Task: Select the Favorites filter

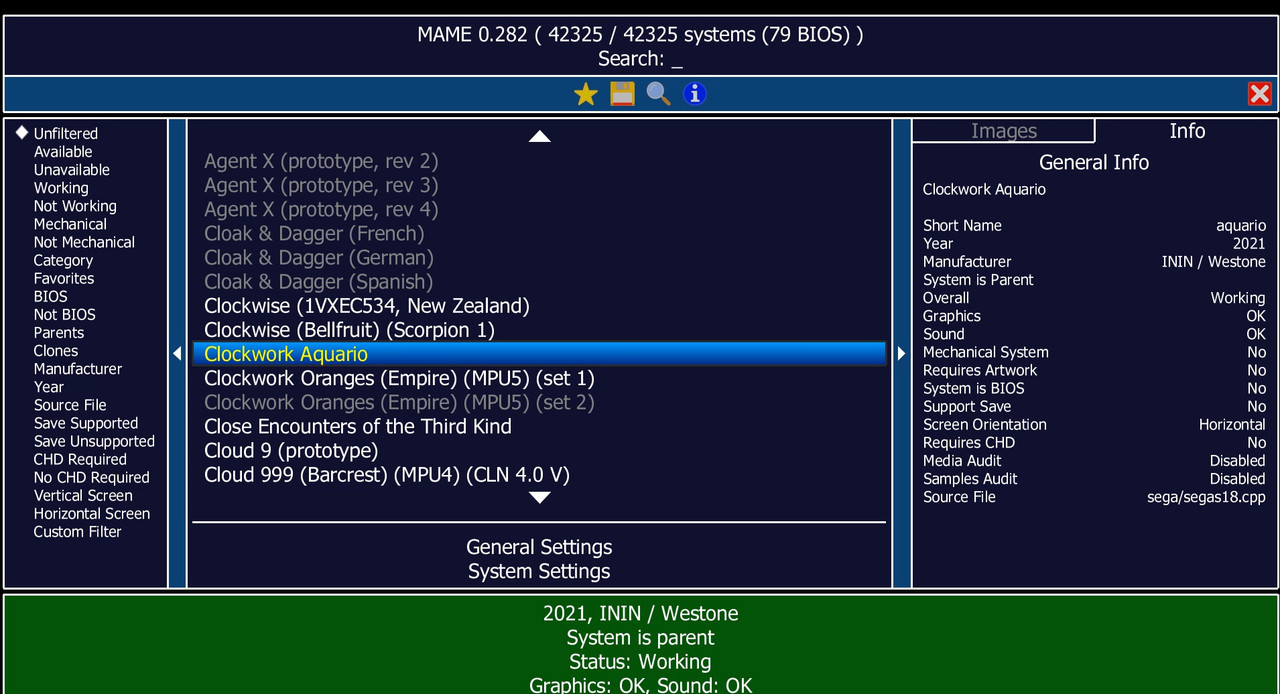Action: [64, 278]
